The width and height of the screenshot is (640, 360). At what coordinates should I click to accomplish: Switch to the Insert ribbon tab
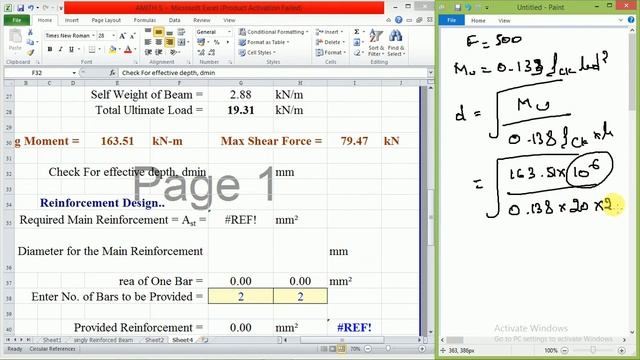[71, 20]
